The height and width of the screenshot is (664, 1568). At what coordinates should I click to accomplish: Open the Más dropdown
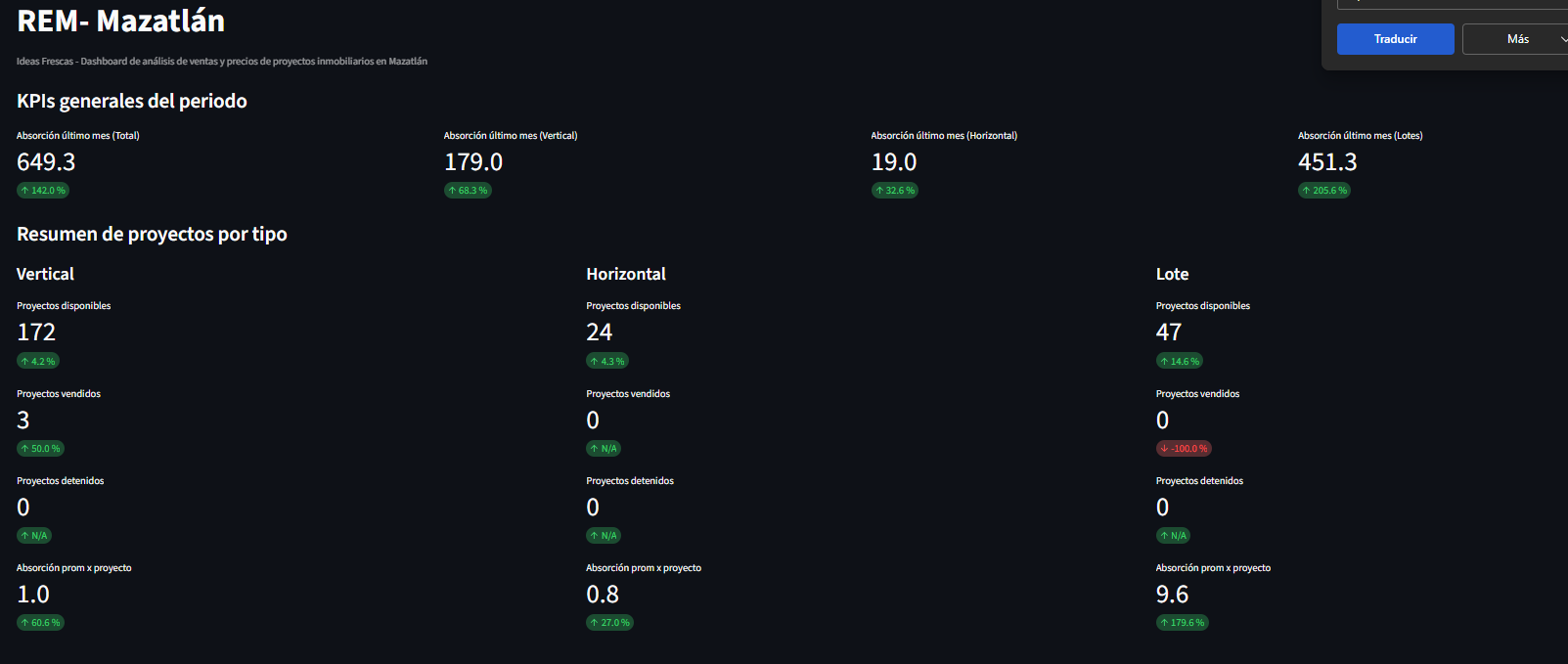click(x=1517, y=39)
